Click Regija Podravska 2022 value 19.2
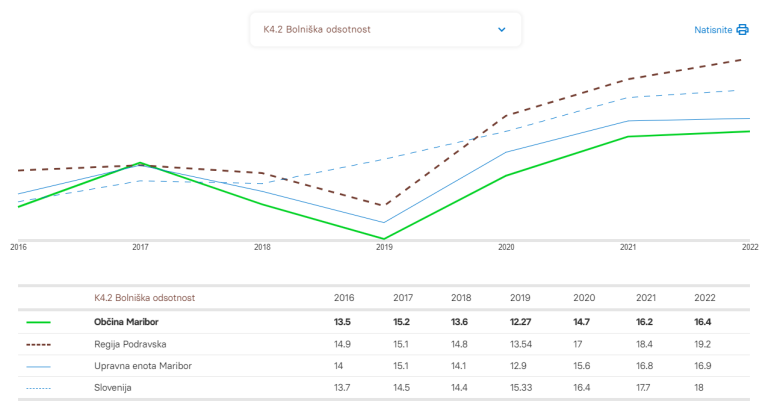 point(705,344)
